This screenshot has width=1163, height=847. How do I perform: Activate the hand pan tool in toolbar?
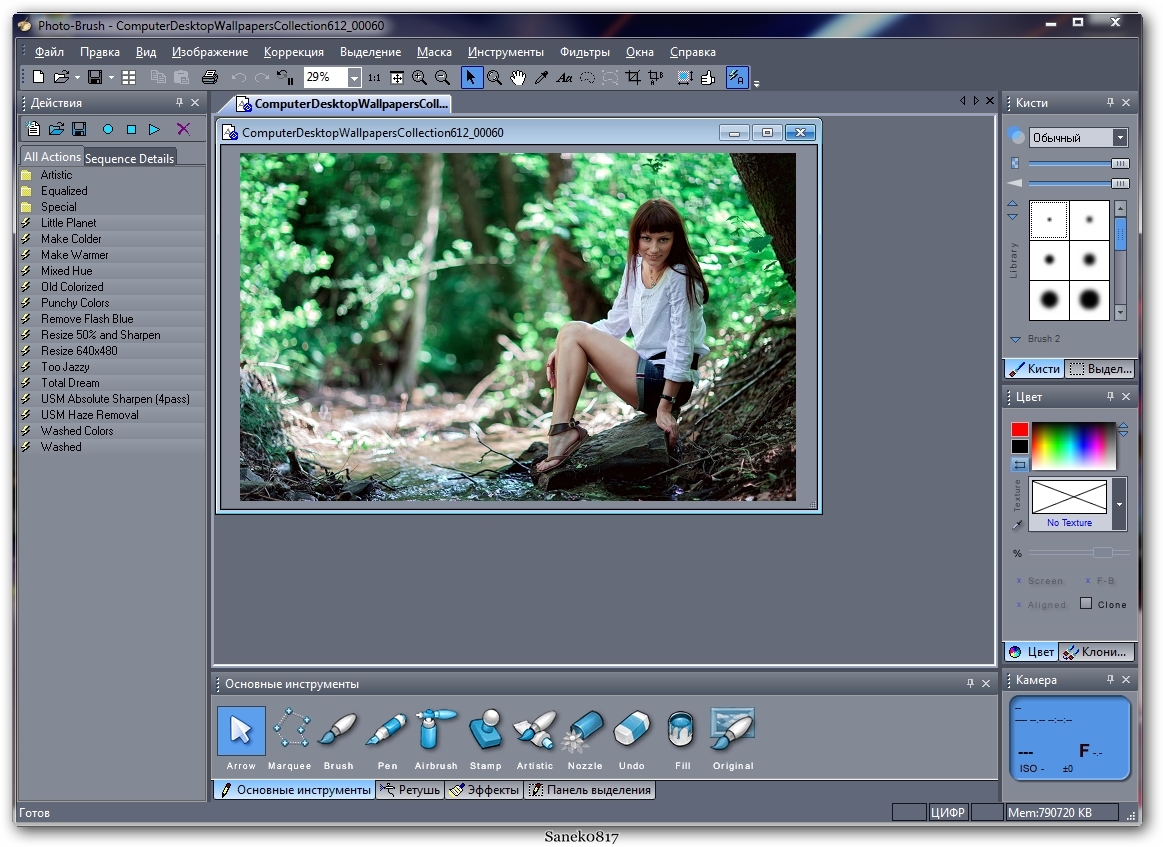point(518,77)
